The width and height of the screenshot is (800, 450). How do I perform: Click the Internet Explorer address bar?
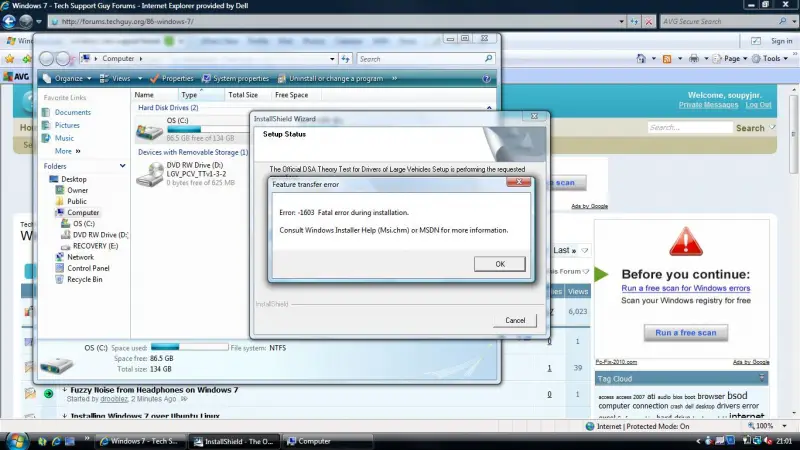[334, 21]
